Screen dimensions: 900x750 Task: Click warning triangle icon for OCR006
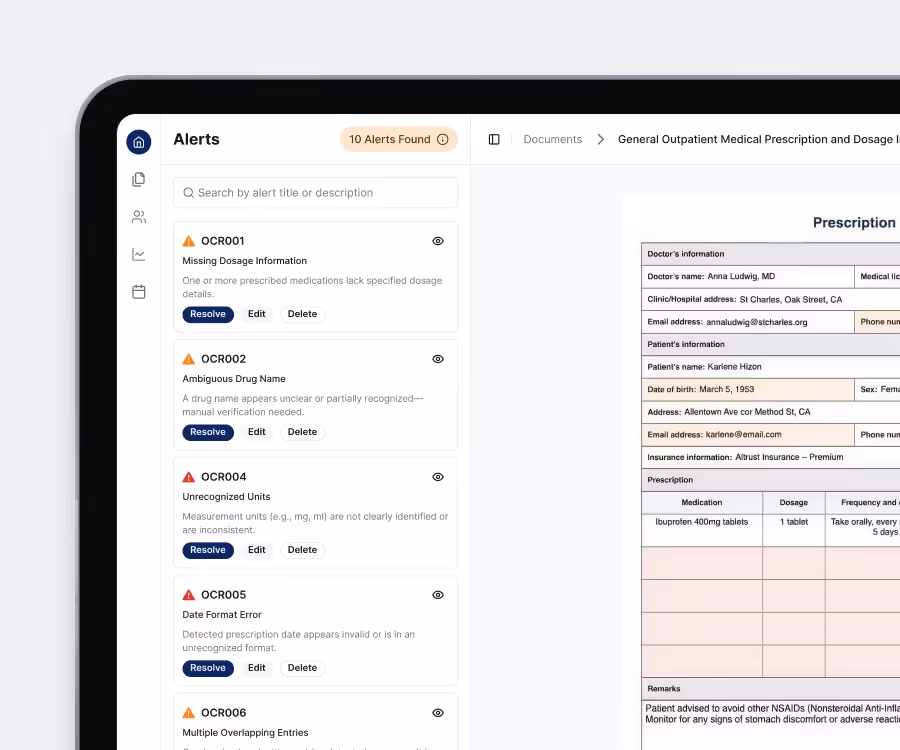point(188,713)
